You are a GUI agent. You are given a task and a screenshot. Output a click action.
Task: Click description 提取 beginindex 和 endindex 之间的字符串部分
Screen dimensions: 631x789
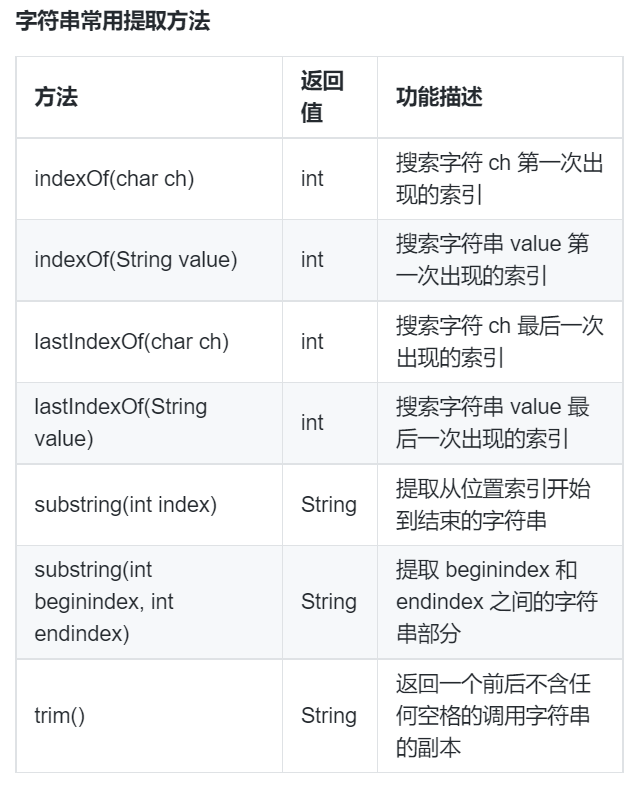(x=497, y=602)
